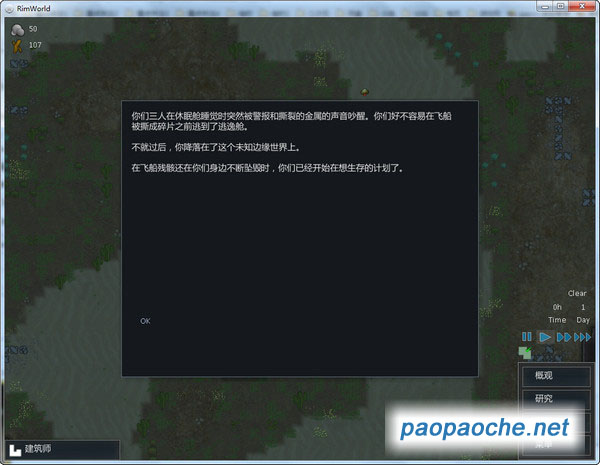This screenshot has height=465, width=600.
Task: Click the RimWorld title bar icon
Action: (x=10, y=8)
